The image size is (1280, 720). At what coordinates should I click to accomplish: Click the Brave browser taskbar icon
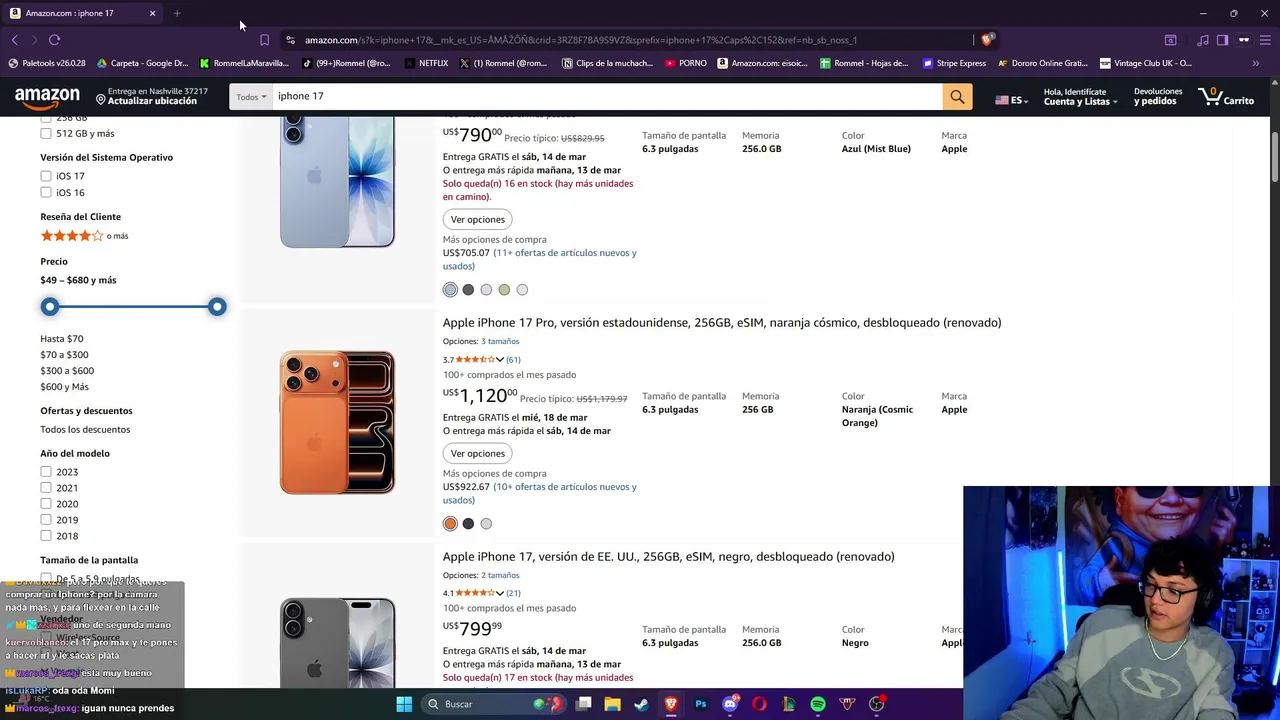(671, 704)
